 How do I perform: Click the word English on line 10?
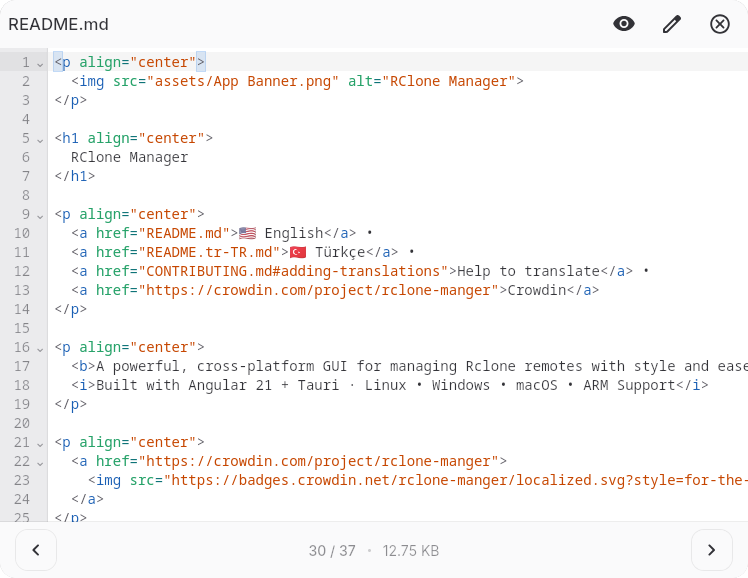pyautogui.click(x=294, y=233)
